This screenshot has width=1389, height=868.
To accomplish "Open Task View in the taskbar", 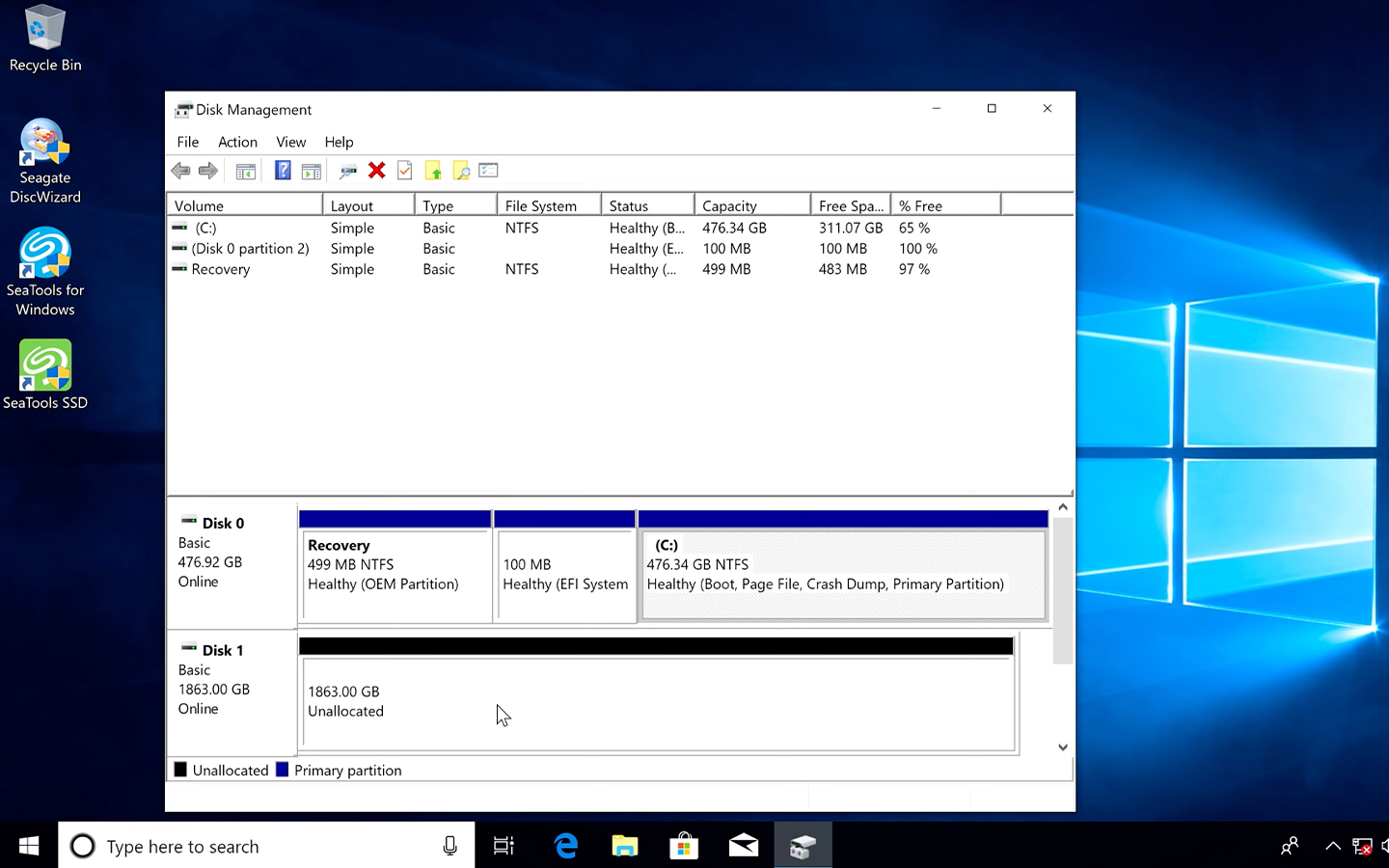I will pos(504,846).
